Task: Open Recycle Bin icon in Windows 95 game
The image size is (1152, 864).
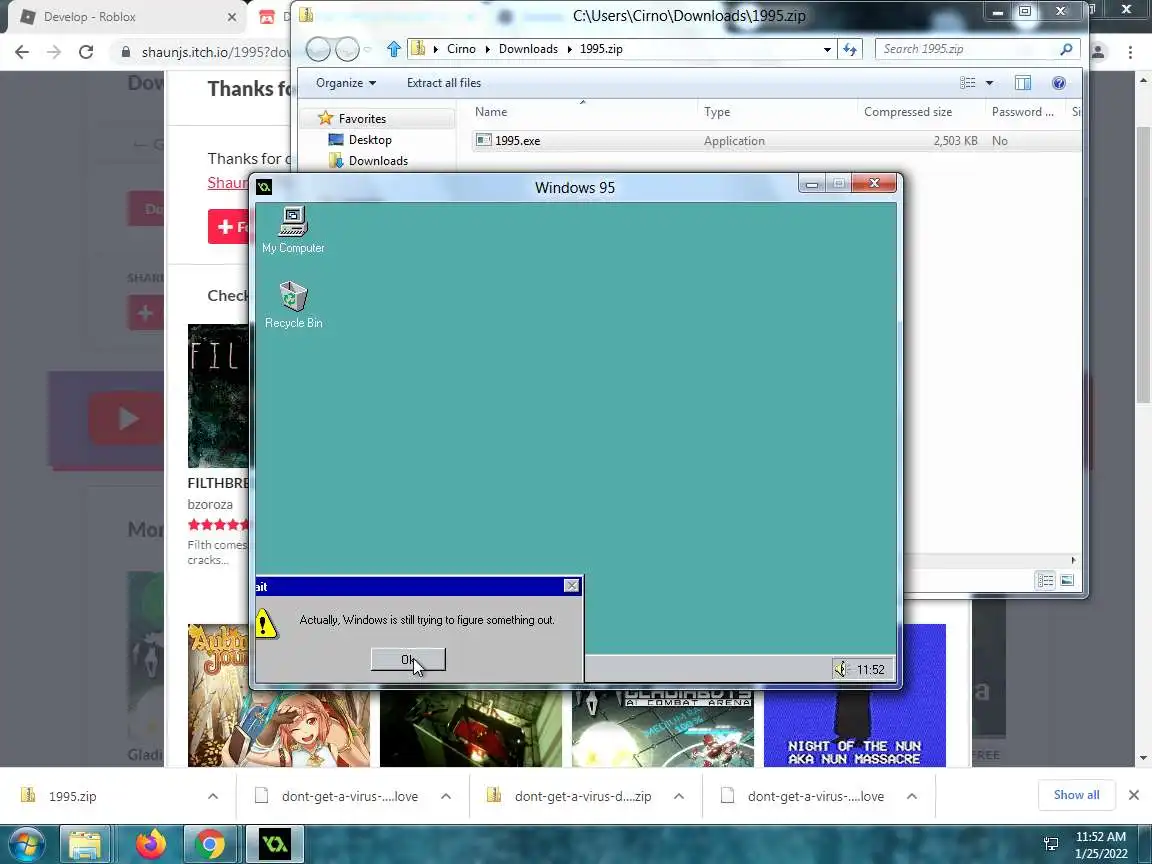Action: point(293,305)
